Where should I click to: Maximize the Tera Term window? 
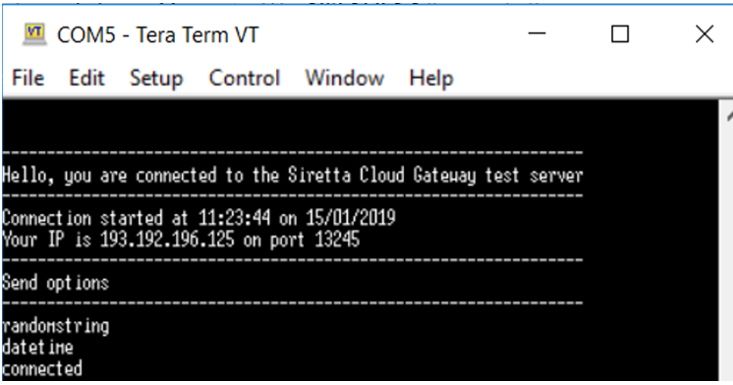[x=620, y=34]
